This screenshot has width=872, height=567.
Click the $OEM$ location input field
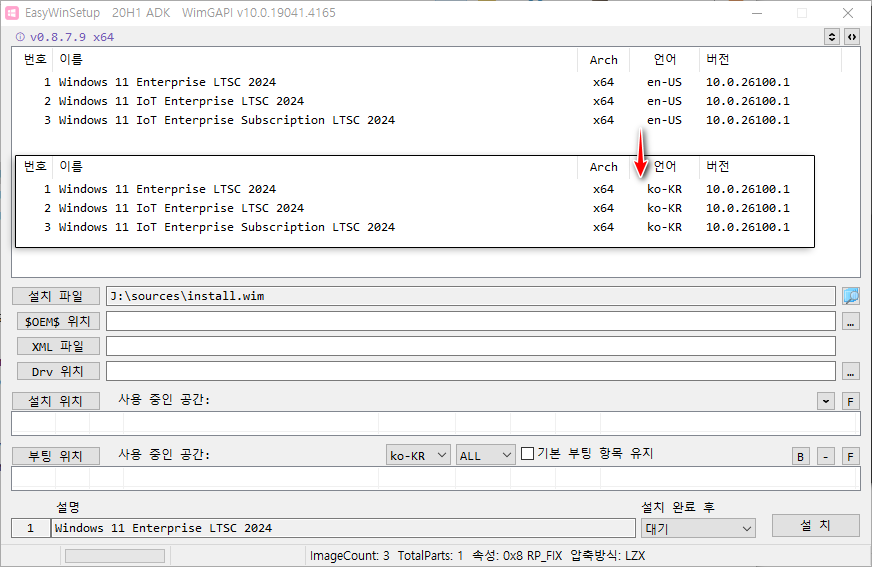click(470, 321)
